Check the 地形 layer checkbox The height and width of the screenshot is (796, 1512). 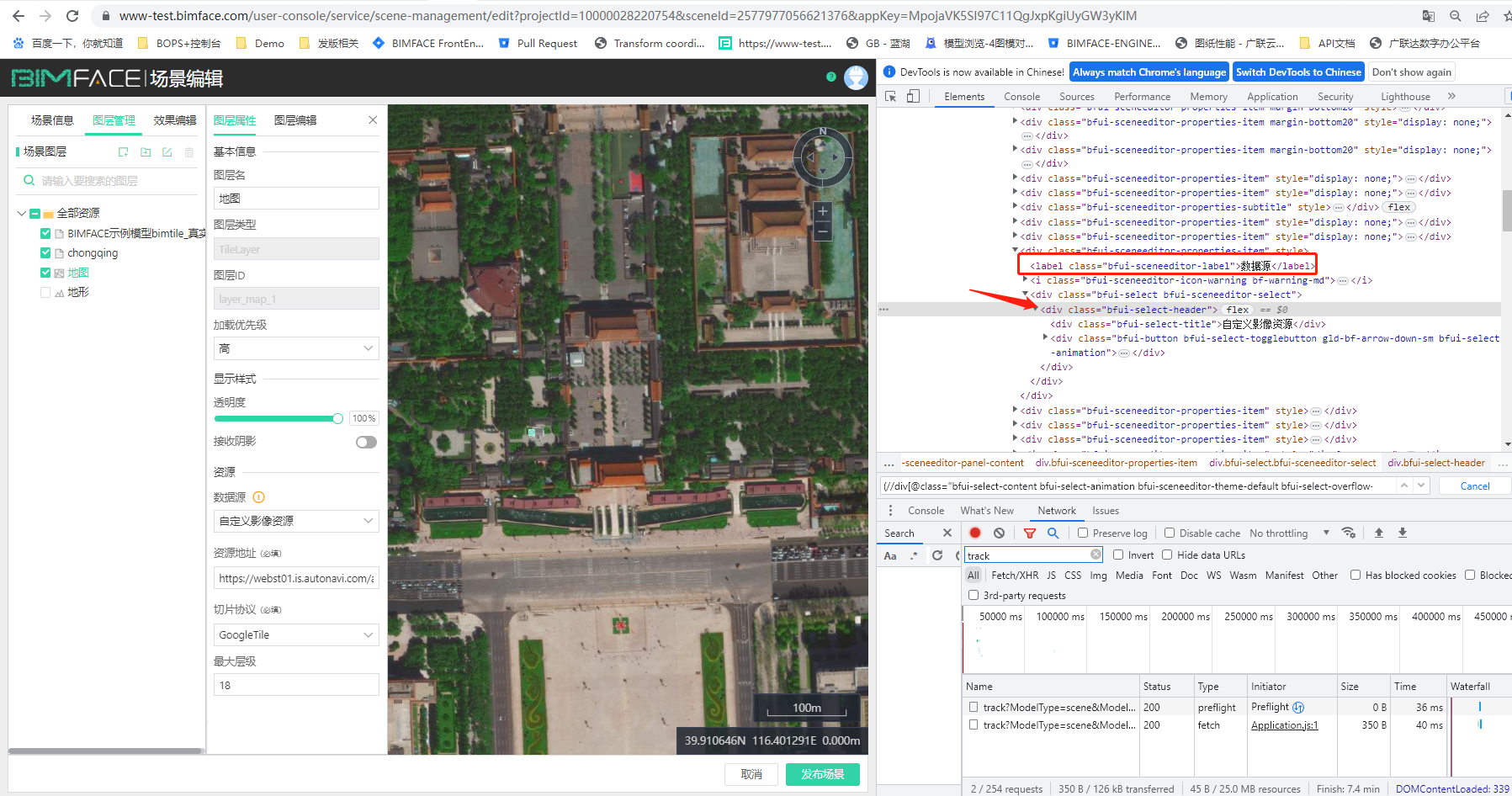pos(45,292)
